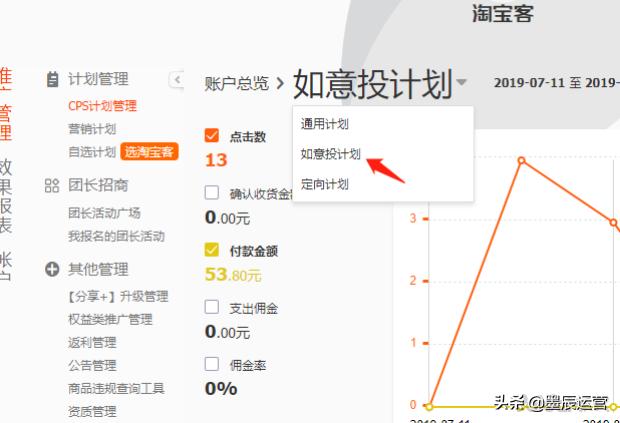Enable the 确认收货金额 checkbox
This screenshot has width=620, height=423.
(x=212, y=193)
